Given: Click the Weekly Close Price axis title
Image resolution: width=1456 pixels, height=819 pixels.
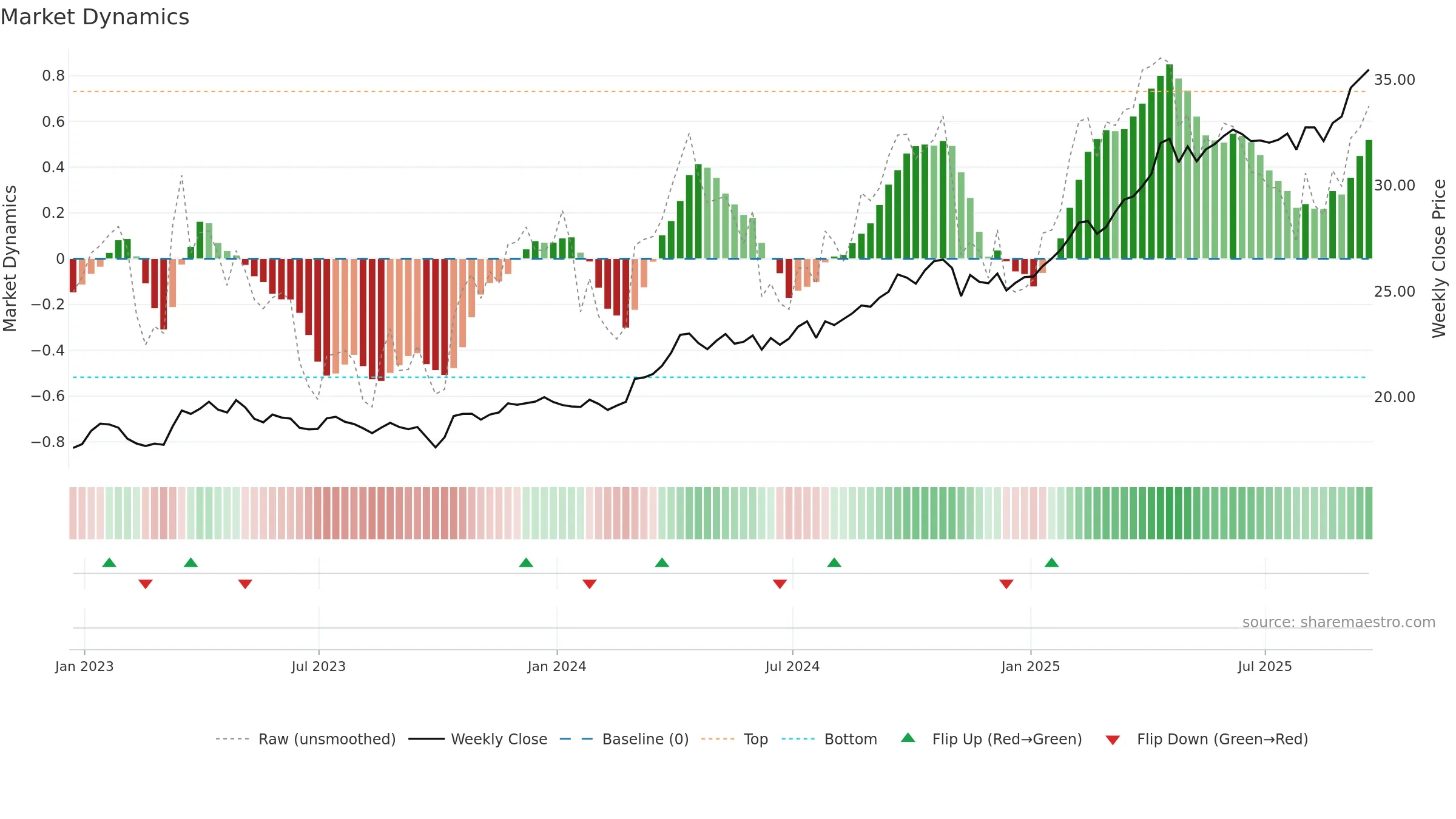Looking at the screenshot, I should (1439, 258).
